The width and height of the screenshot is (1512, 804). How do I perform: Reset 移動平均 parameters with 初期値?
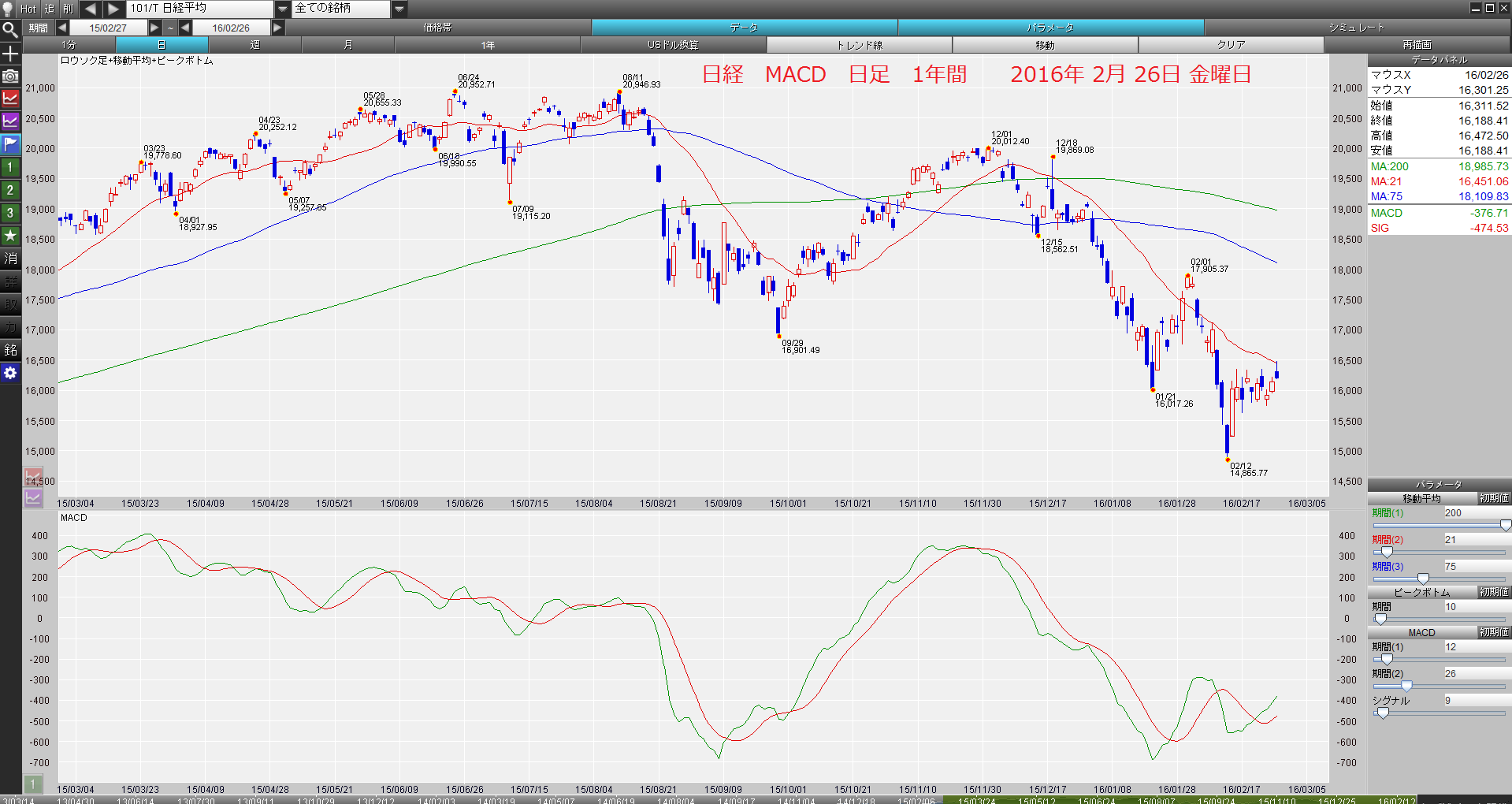1494,499
